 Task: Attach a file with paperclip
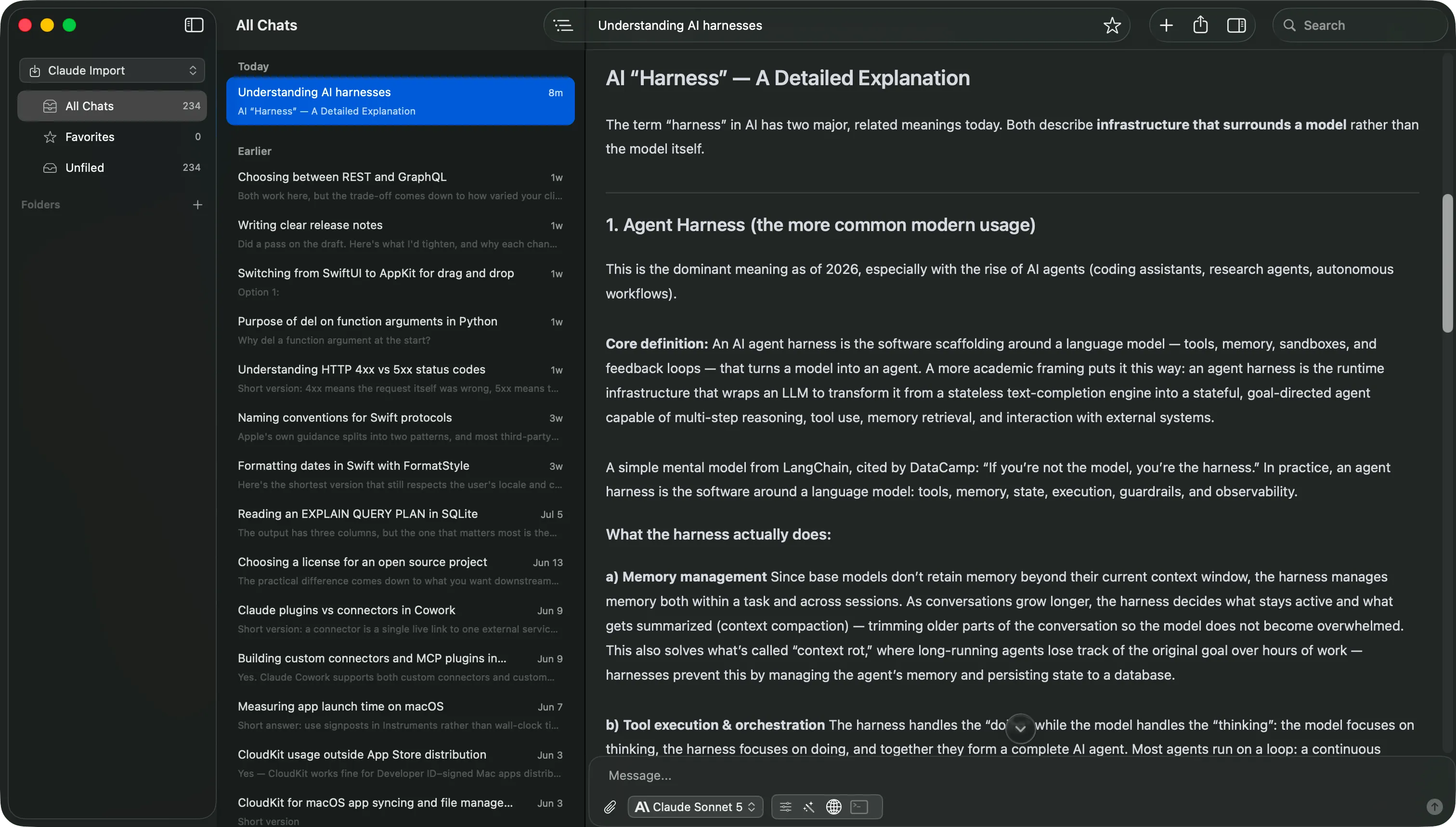point(610,807)
